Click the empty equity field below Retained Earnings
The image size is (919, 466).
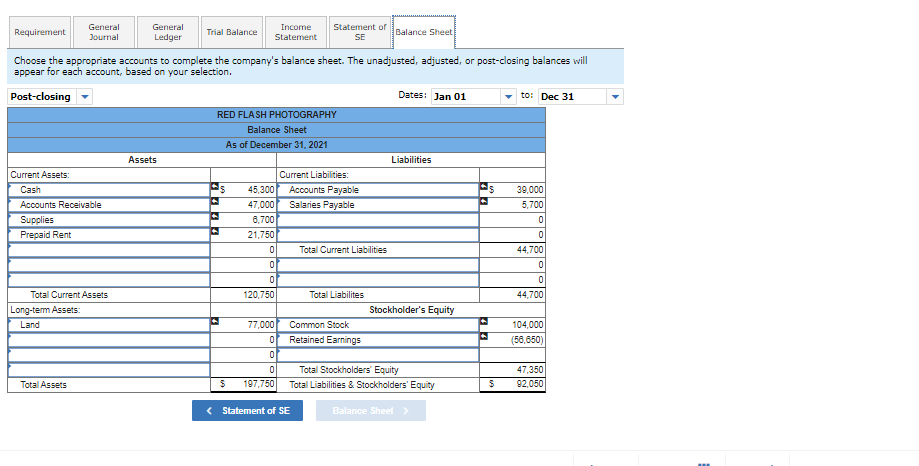[378, 355]
